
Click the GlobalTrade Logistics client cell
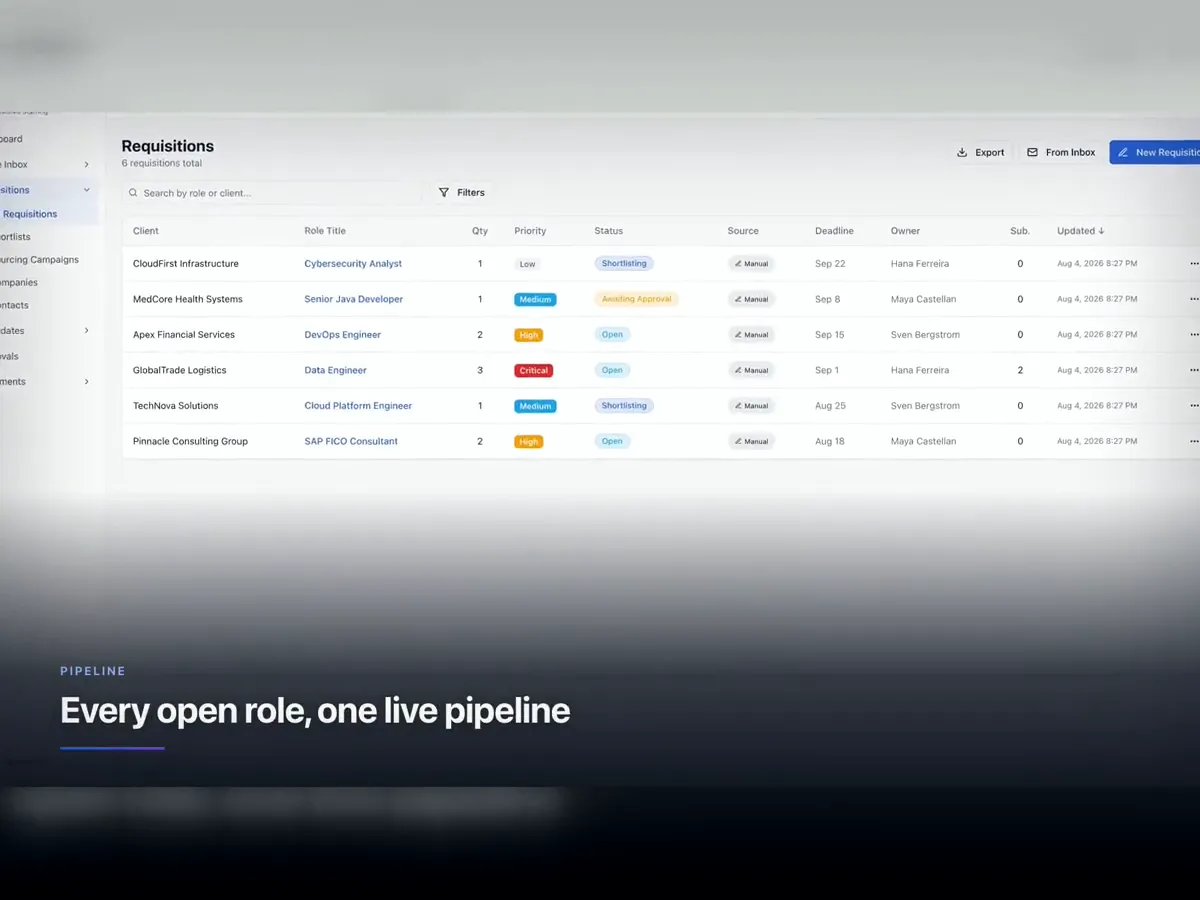click(180, 370)
